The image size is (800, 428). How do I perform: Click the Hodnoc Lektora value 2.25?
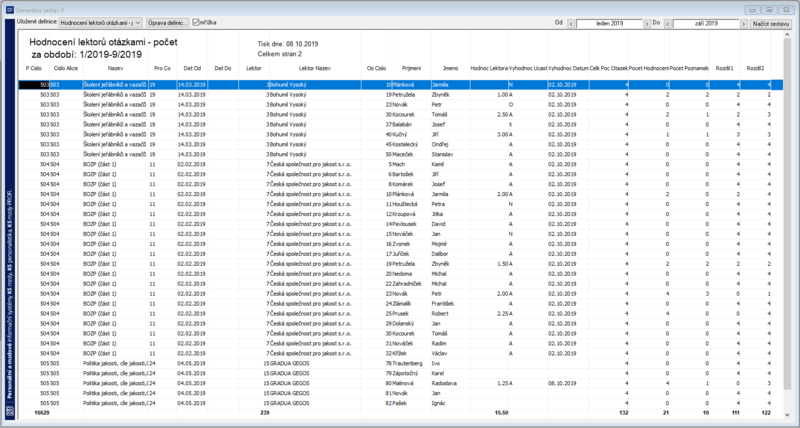502,314
